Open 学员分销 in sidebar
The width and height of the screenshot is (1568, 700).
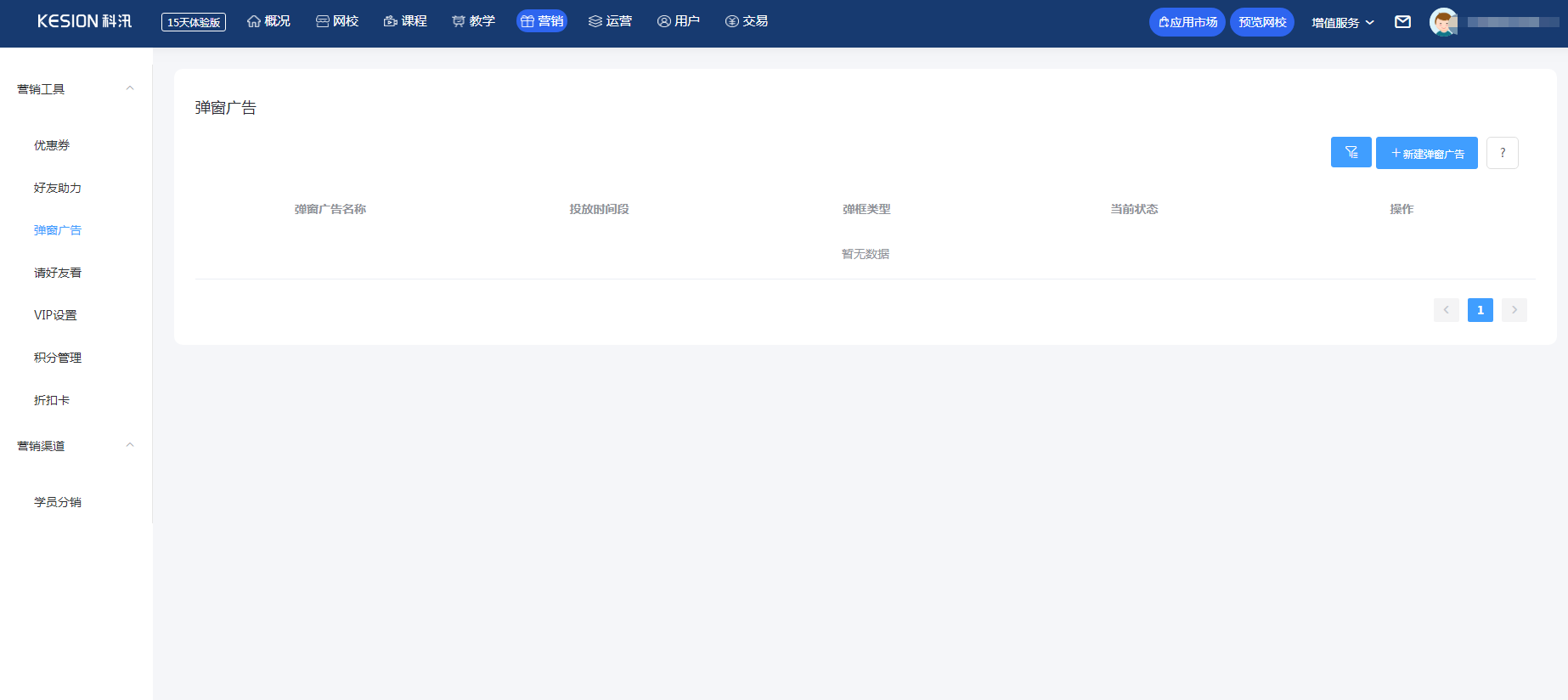58,502
